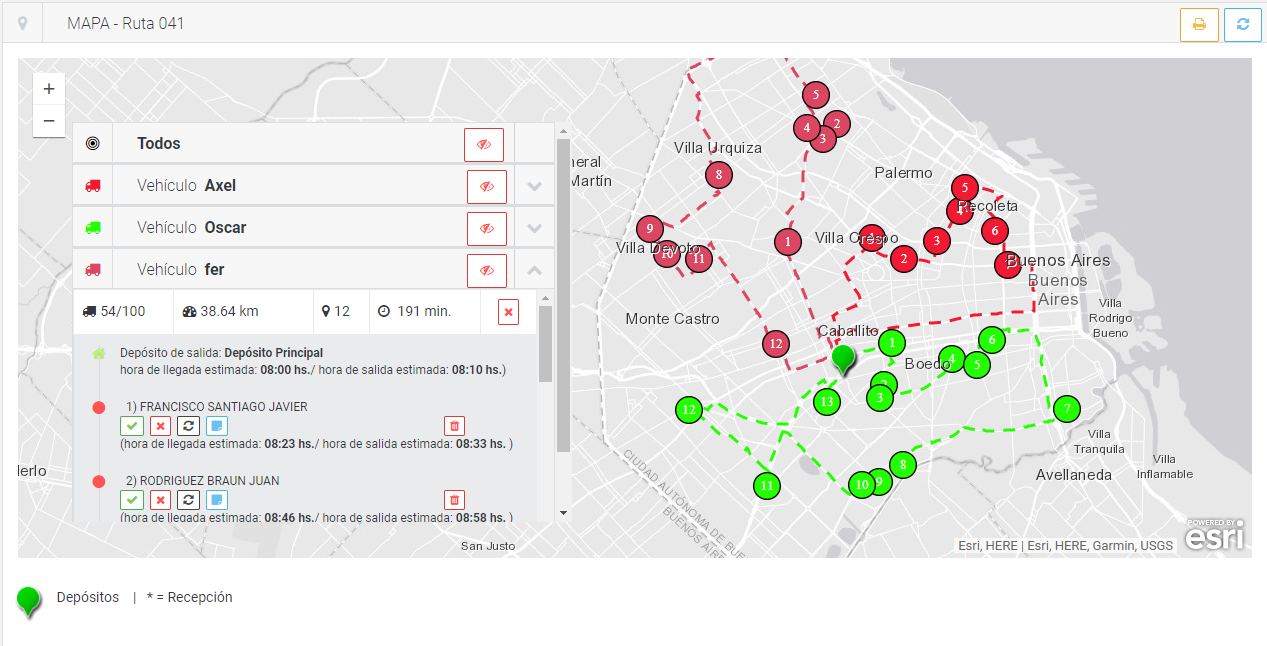Expand the Vehículo Axel details

coord(535,187)
